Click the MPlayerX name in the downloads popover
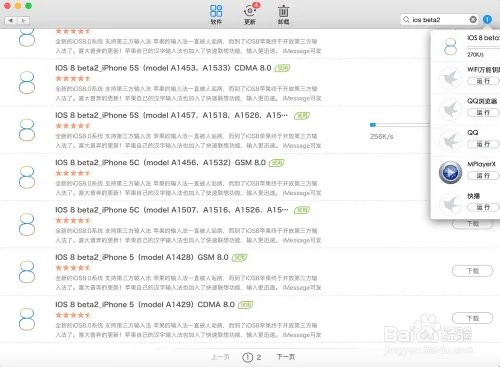 pyautogui.click(x=482, y=164)
